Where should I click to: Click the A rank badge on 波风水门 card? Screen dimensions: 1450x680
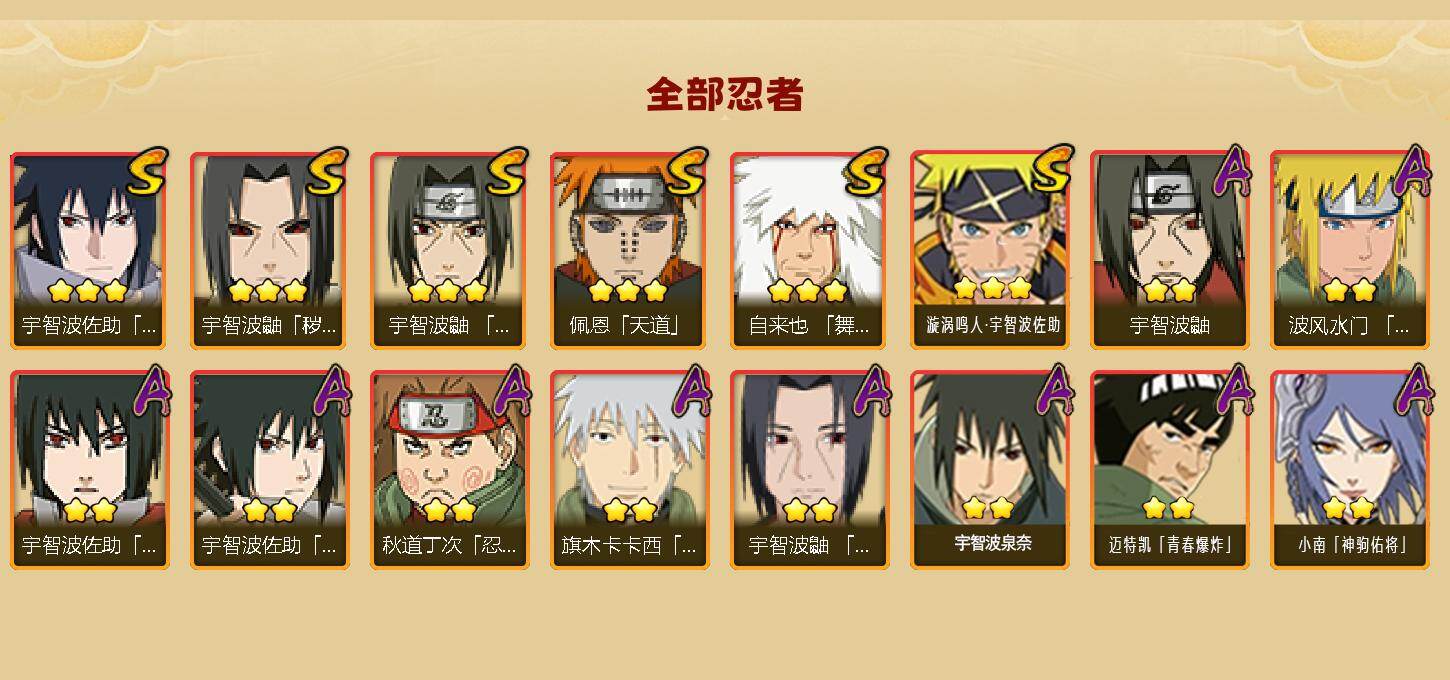(x=1412, y=171)
